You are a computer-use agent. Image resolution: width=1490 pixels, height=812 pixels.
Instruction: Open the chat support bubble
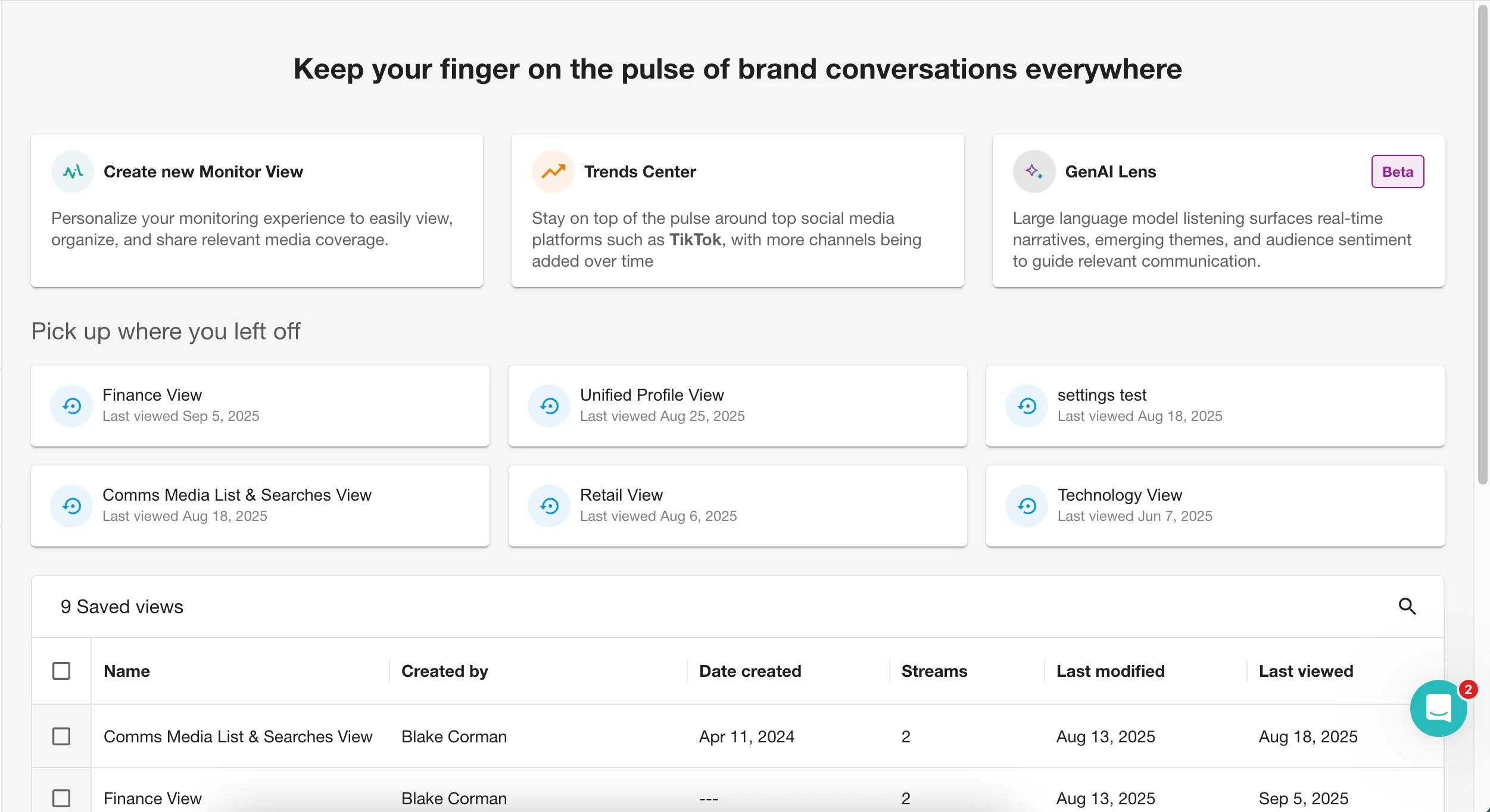1438,708
